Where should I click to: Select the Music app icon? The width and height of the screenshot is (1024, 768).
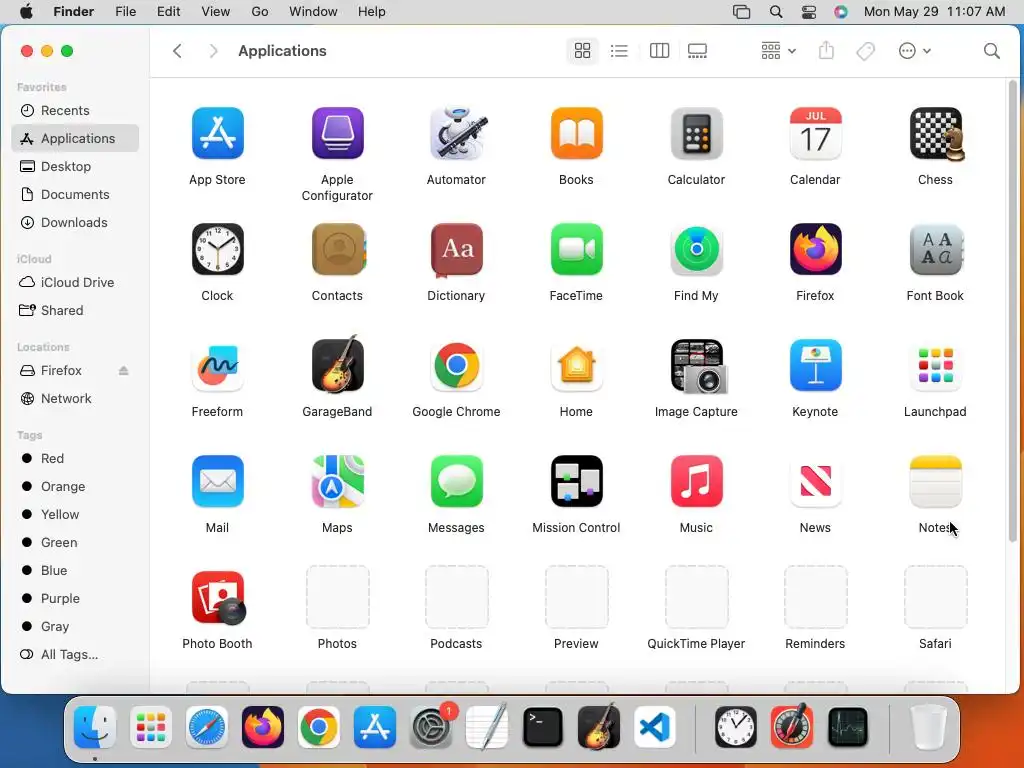[x=696, y=481]
